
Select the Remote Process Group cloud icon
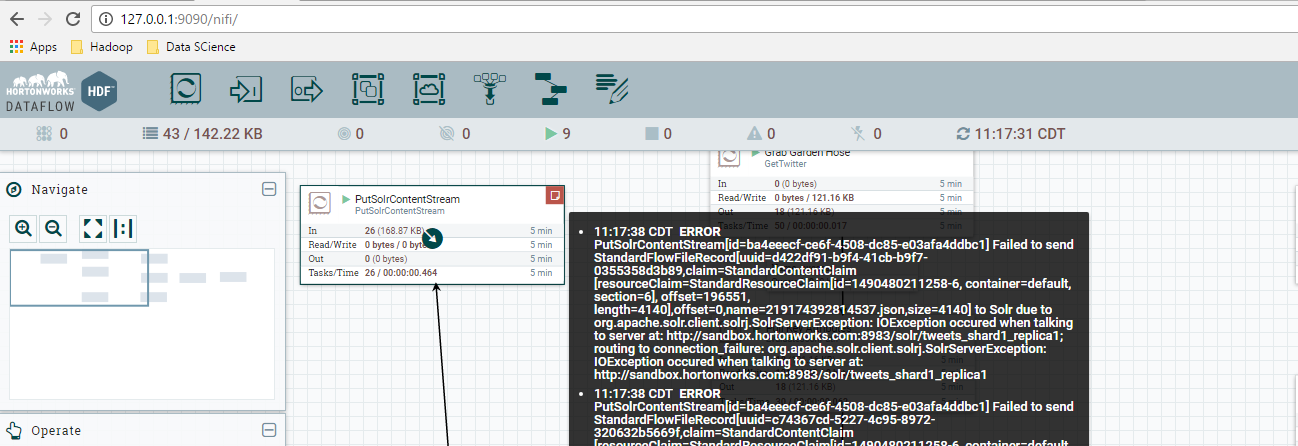point(429,89)
